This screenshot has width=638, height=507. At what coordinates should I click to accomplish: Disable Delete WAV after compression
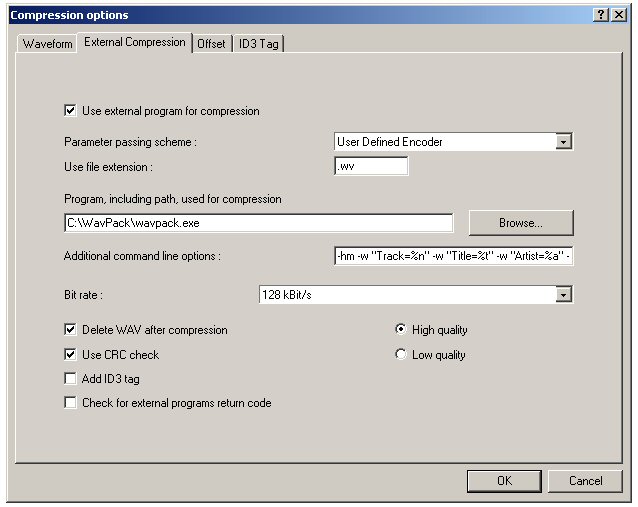[71, 329]
